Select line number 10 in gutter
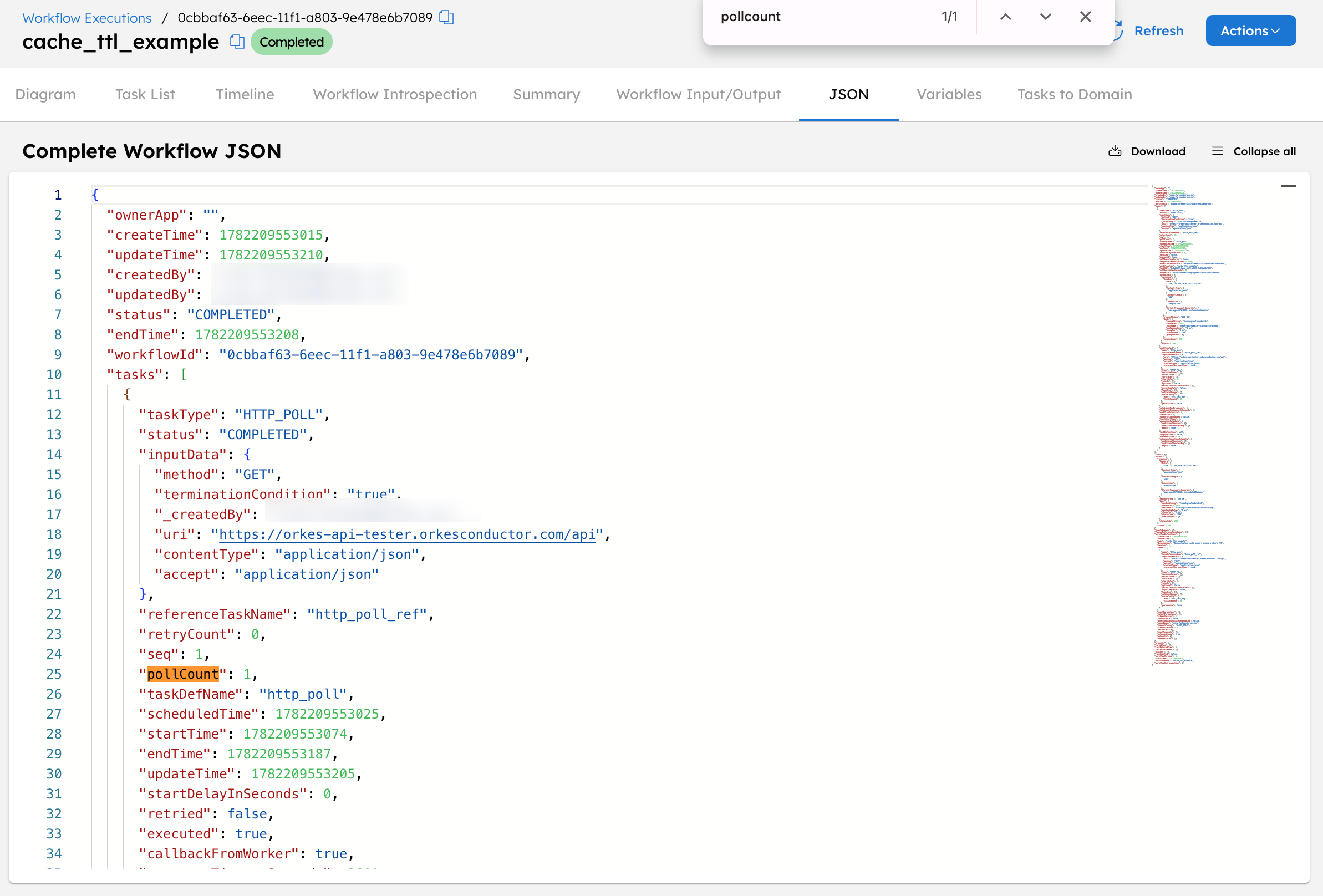 (x=54, y=375)
